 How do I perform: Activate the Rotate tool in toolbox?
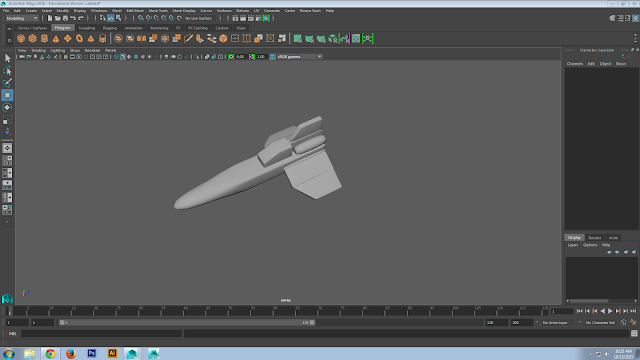[7, 107]
